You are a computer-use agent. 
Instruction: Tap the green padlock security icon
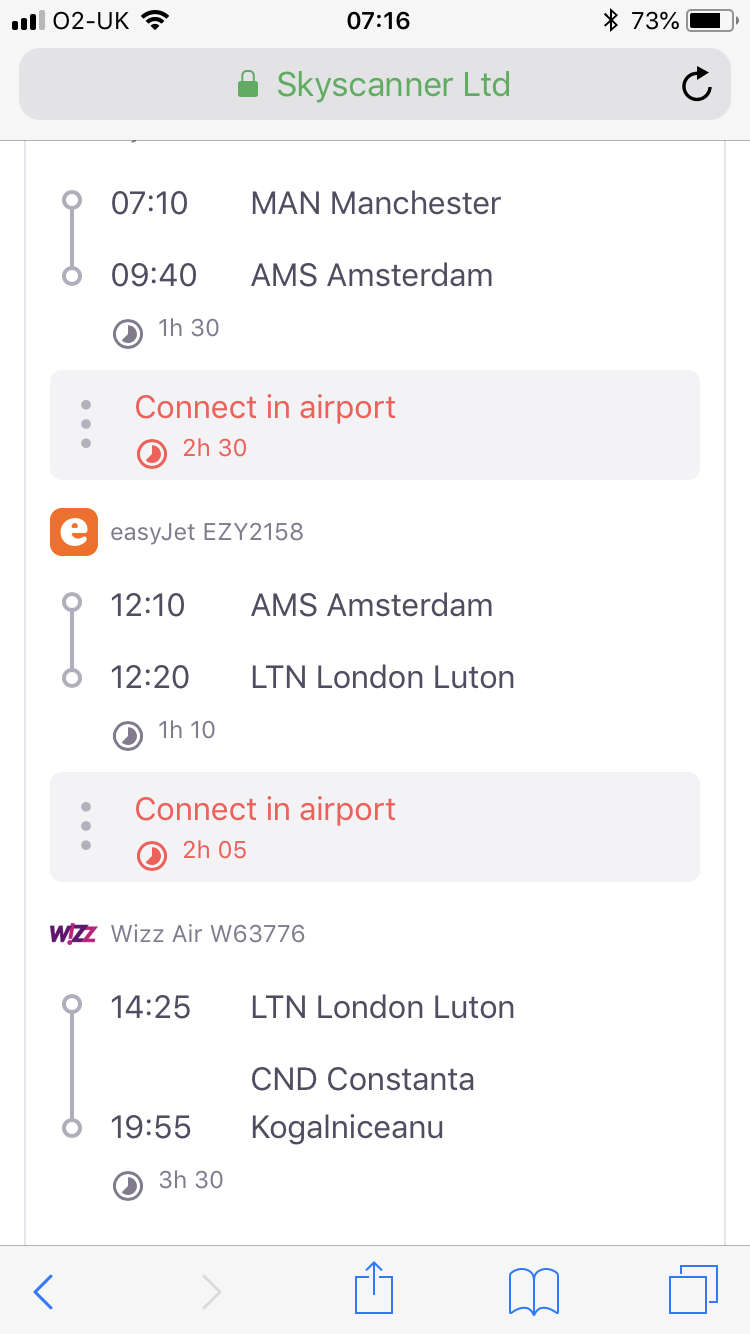(x=248, y=85)
